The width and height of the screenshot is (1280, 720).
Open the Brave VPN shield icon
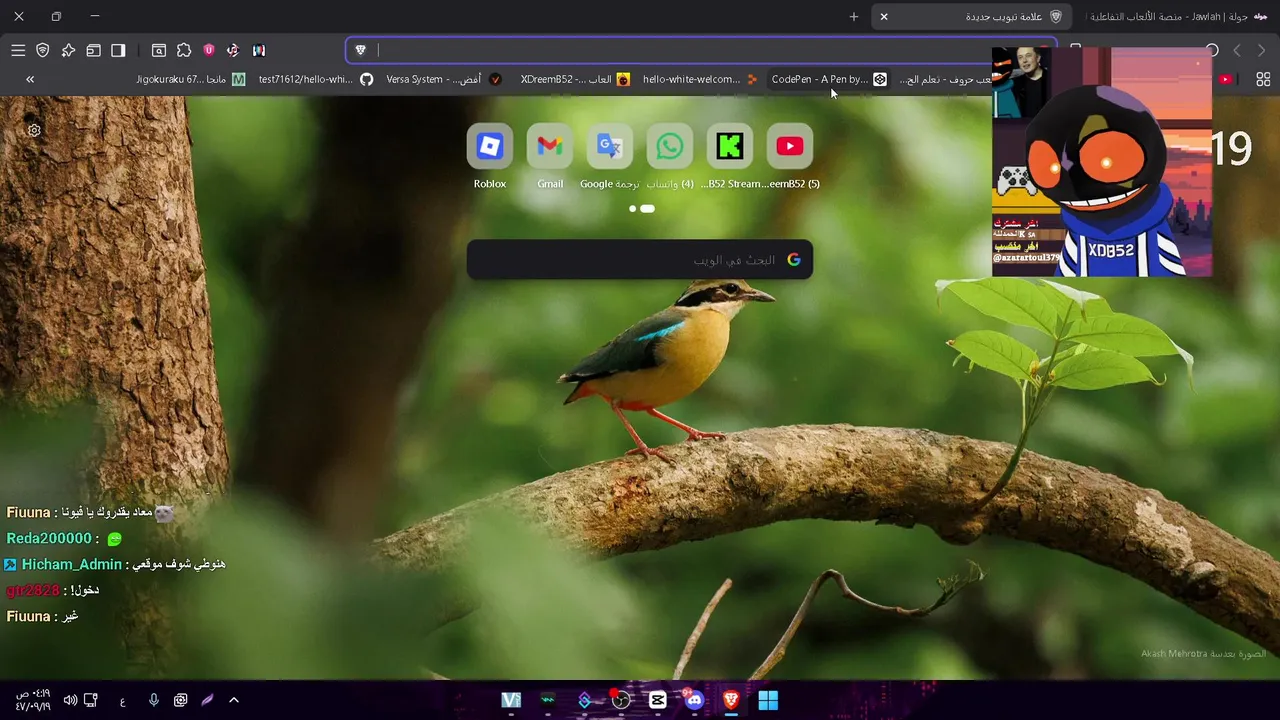(43, 50)
